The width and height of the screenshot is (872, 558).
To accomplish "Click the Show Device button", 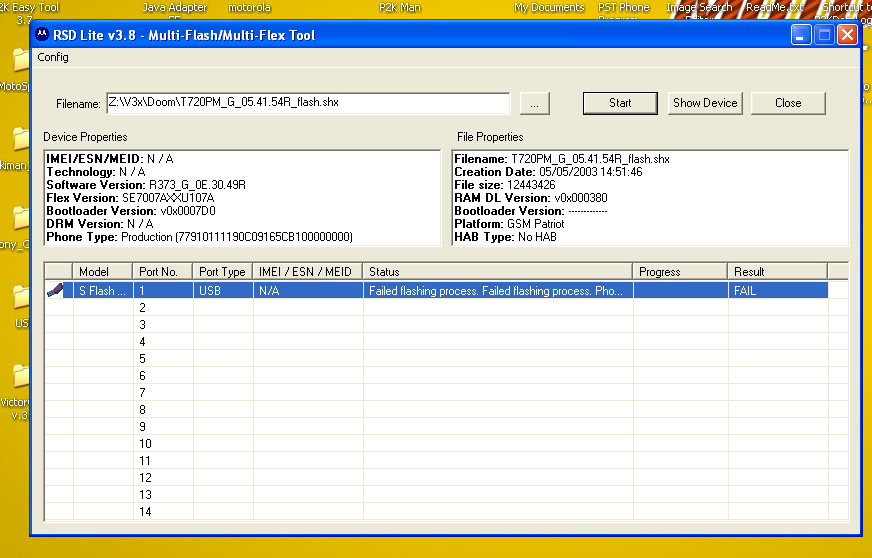I will click(x=705, y=103).
